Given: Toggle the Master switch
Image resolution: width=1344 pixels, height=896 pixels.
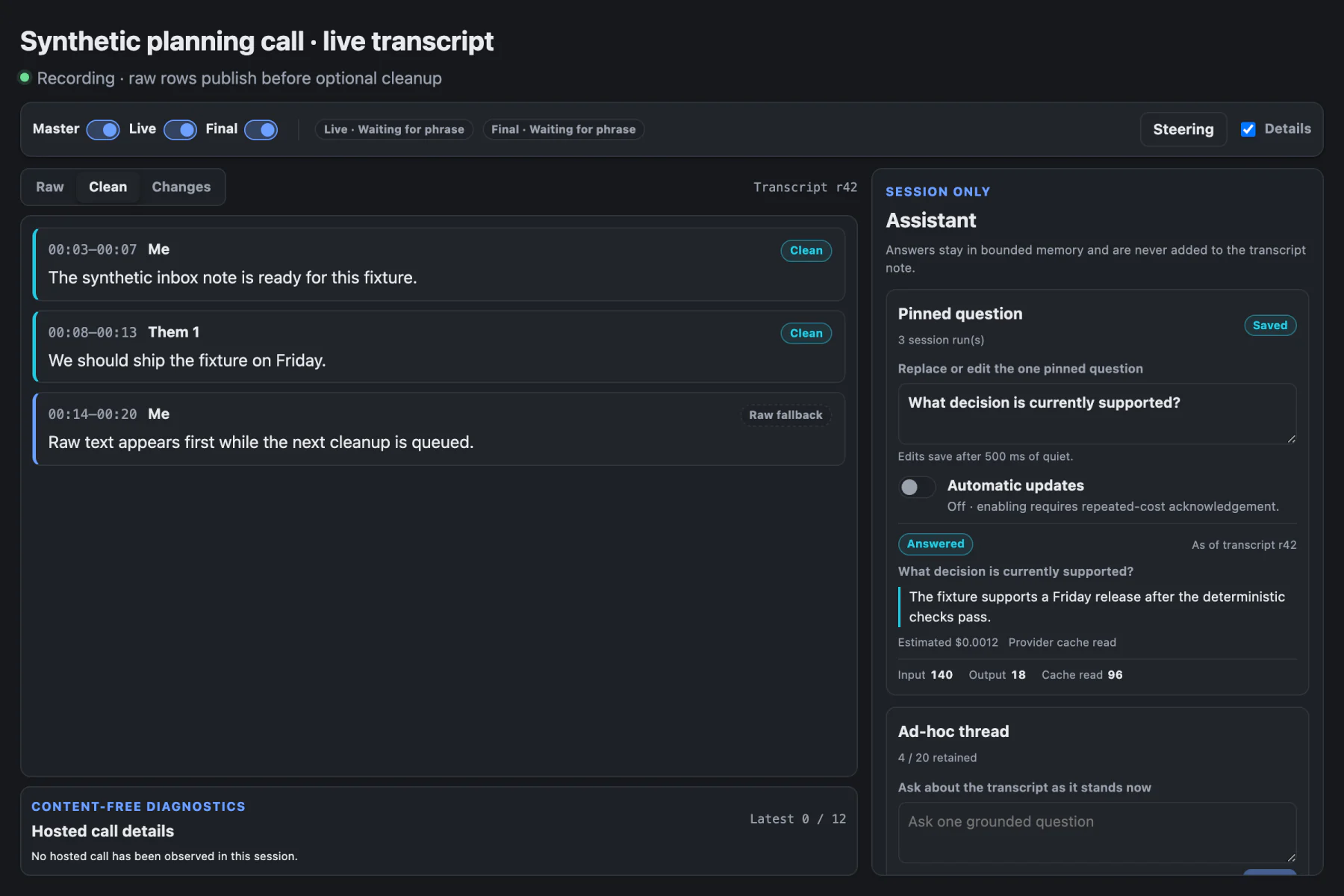Looking at the screenshot, I should (x=103, y=130).
